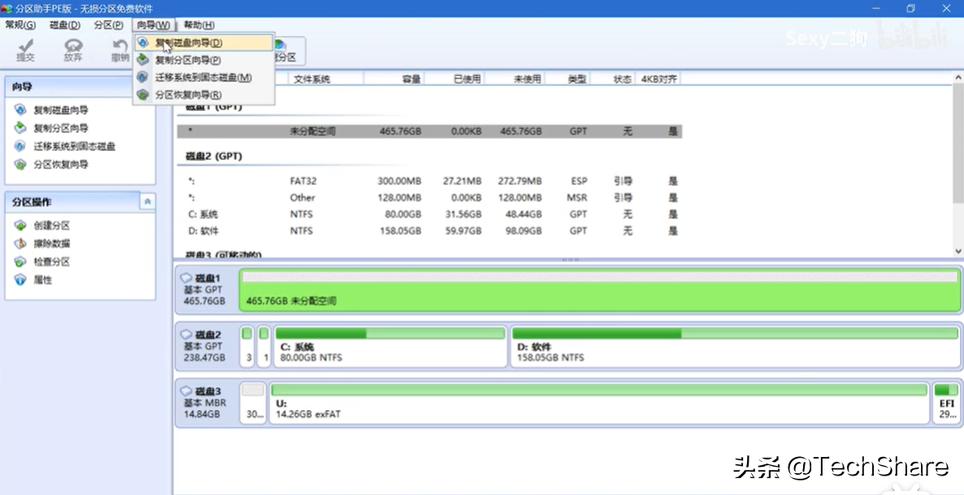Viewport: 964px width, 495px height.
Task: Select D: 软件 partition block on 磁盘2
Action: [735, 346]
